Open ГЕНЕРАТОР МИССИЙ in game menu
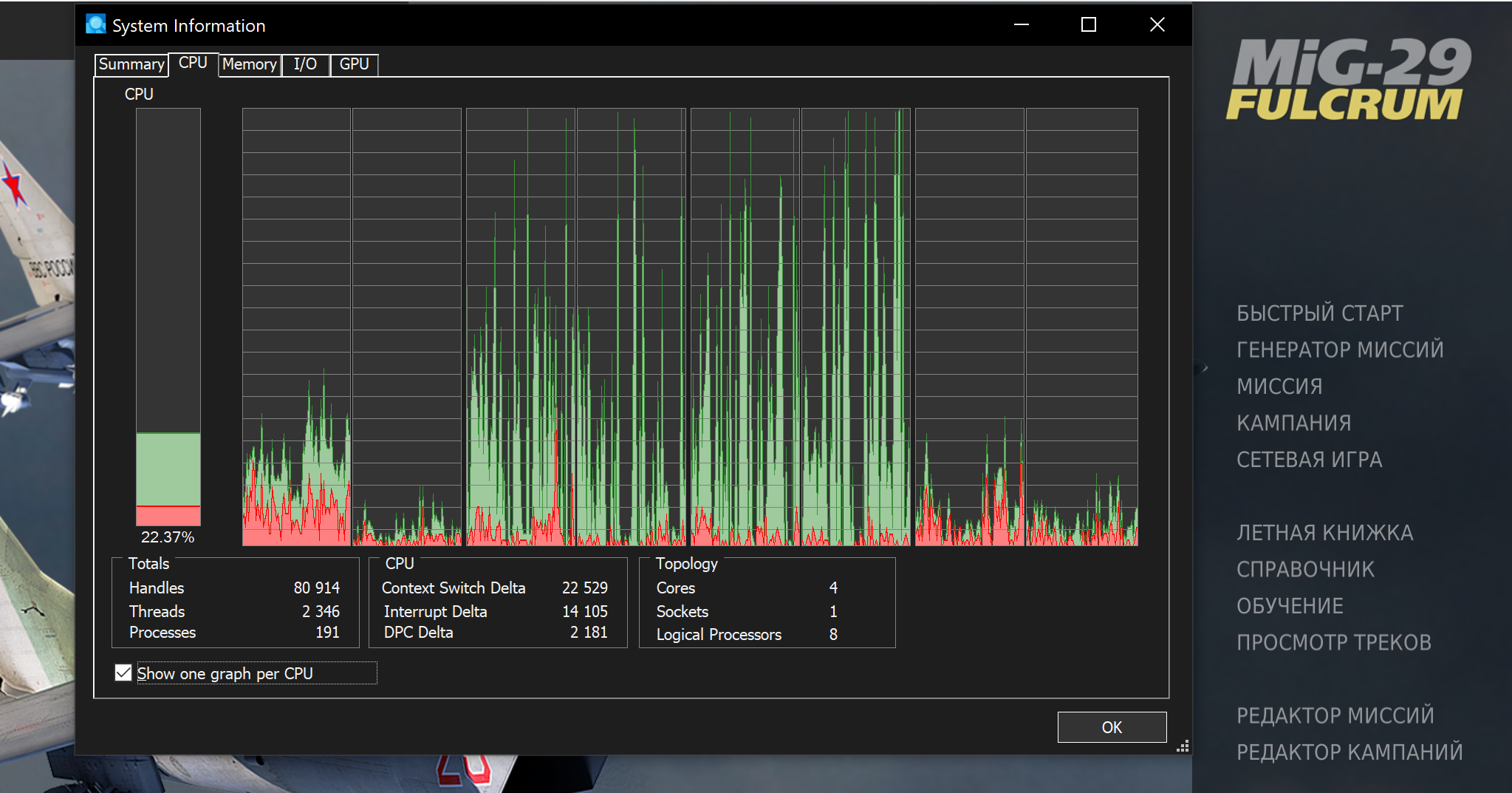 1340,350
